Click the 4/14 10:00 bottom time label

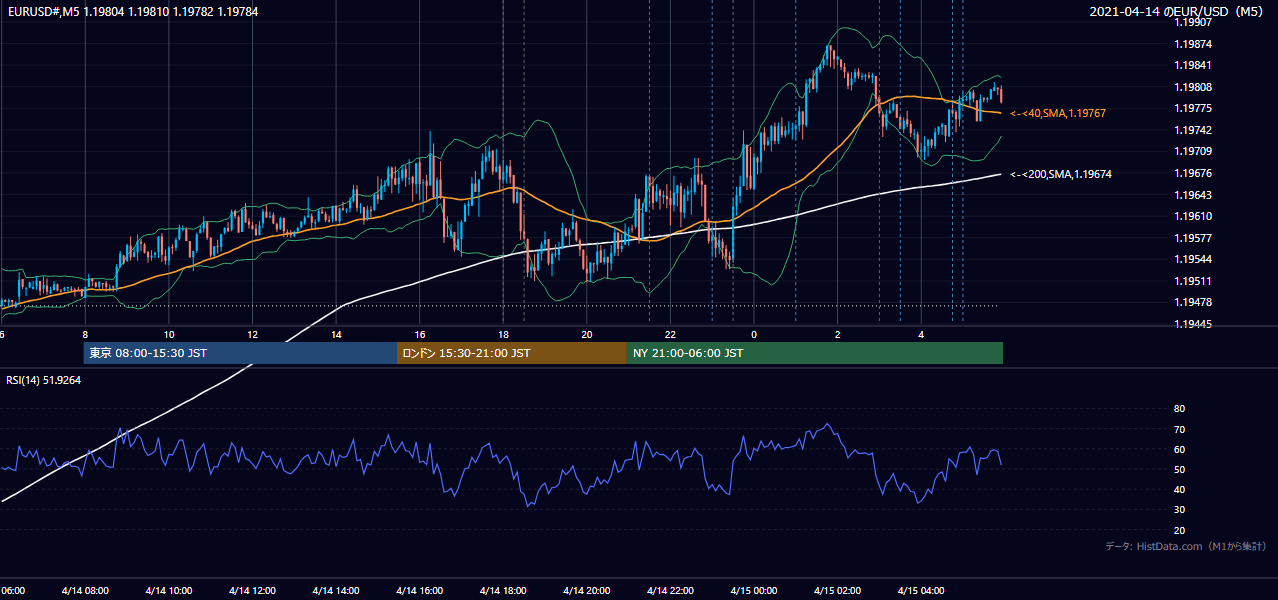[168, 591]
